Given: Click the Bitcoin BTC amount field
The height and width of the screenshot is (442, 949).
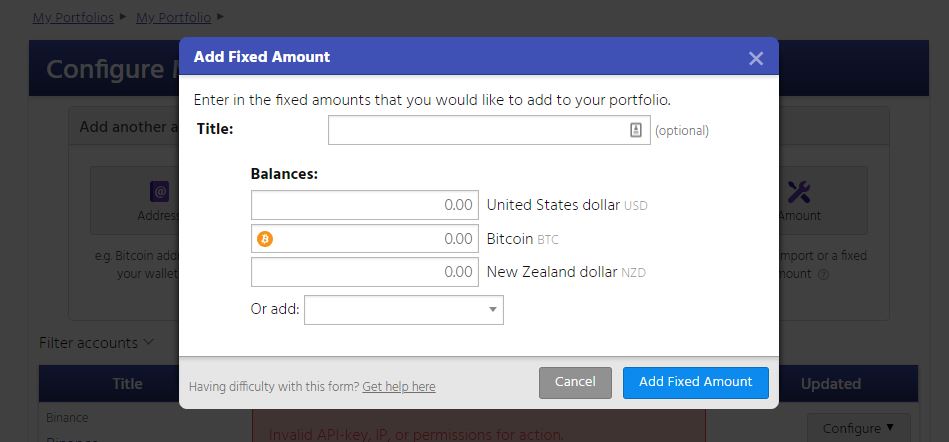Looking at the screenshot, I should 374,239.
